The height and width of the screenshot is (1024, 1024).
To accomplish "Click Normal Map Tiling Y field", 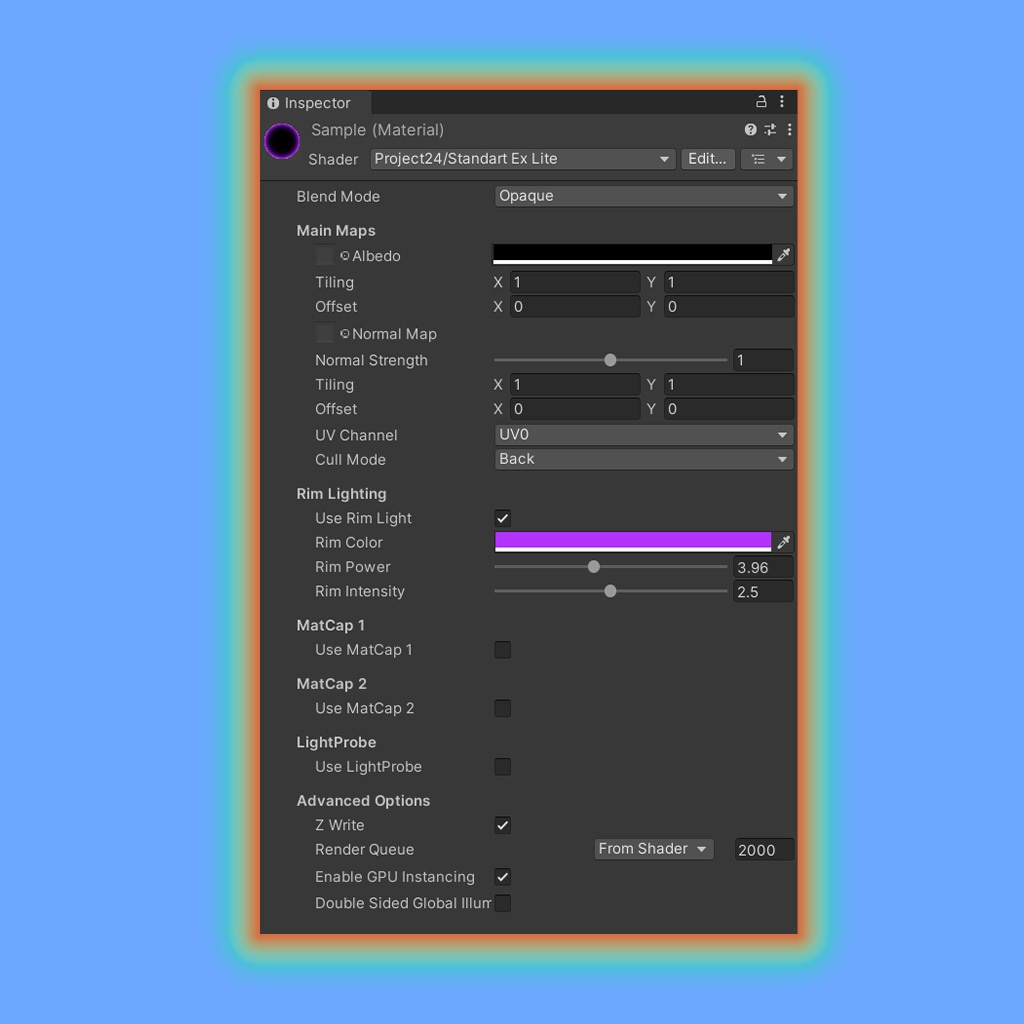I will (729, 385).
